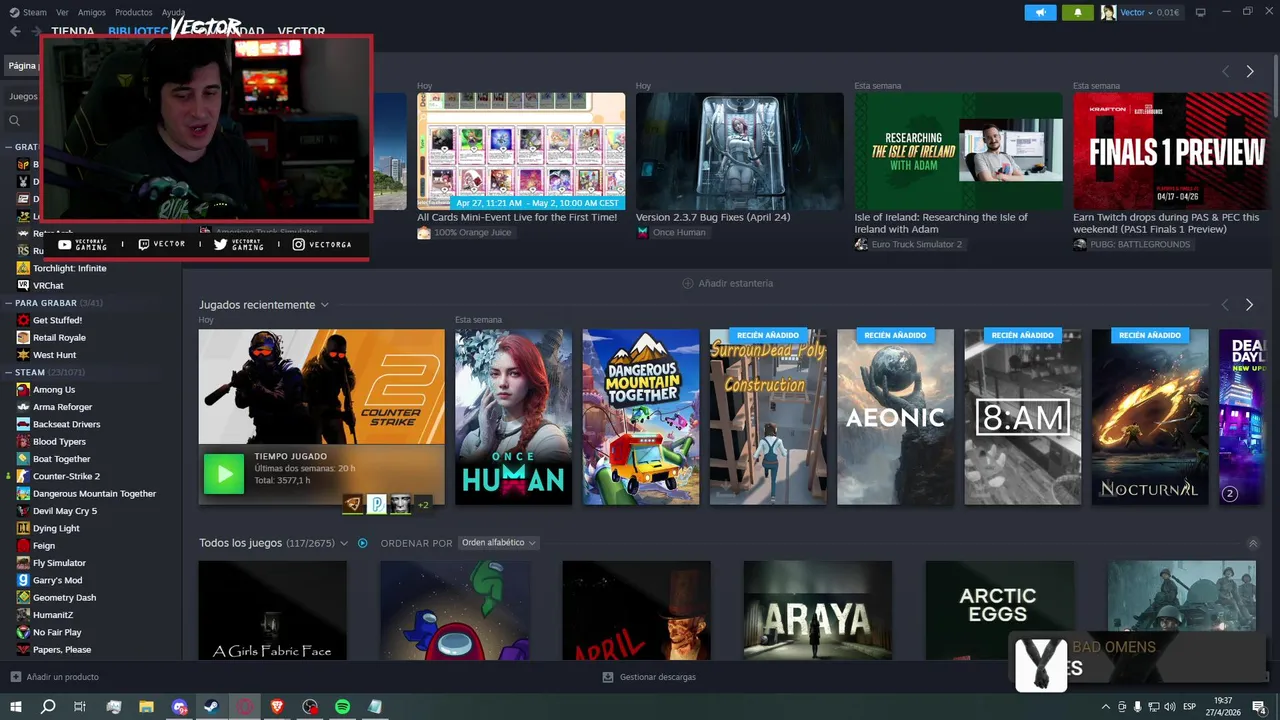Switch to Big Picture mode monitor icon
The width and height of the screenshot is (1280, 720).
click(x=1201, y=12)
